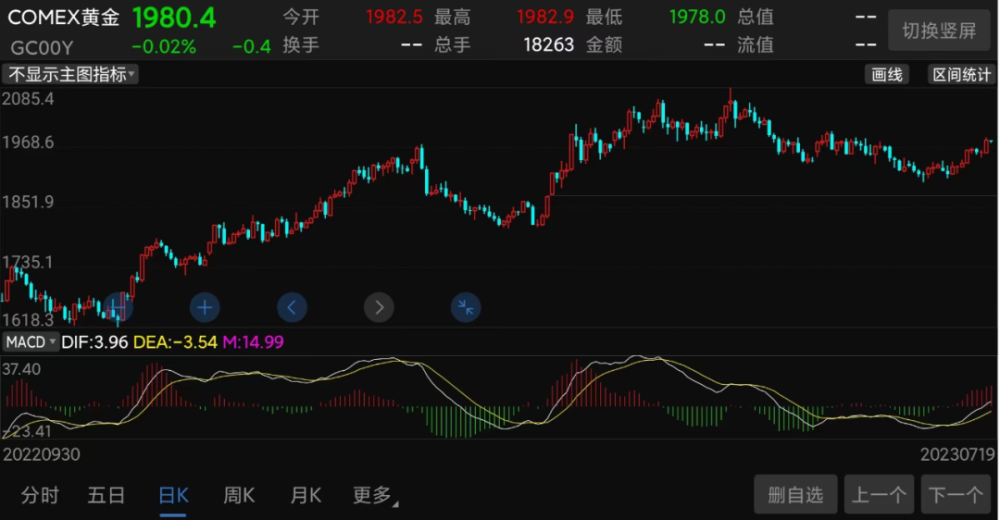
Task: Zoom in chart with plus icon
Action: 205,308
